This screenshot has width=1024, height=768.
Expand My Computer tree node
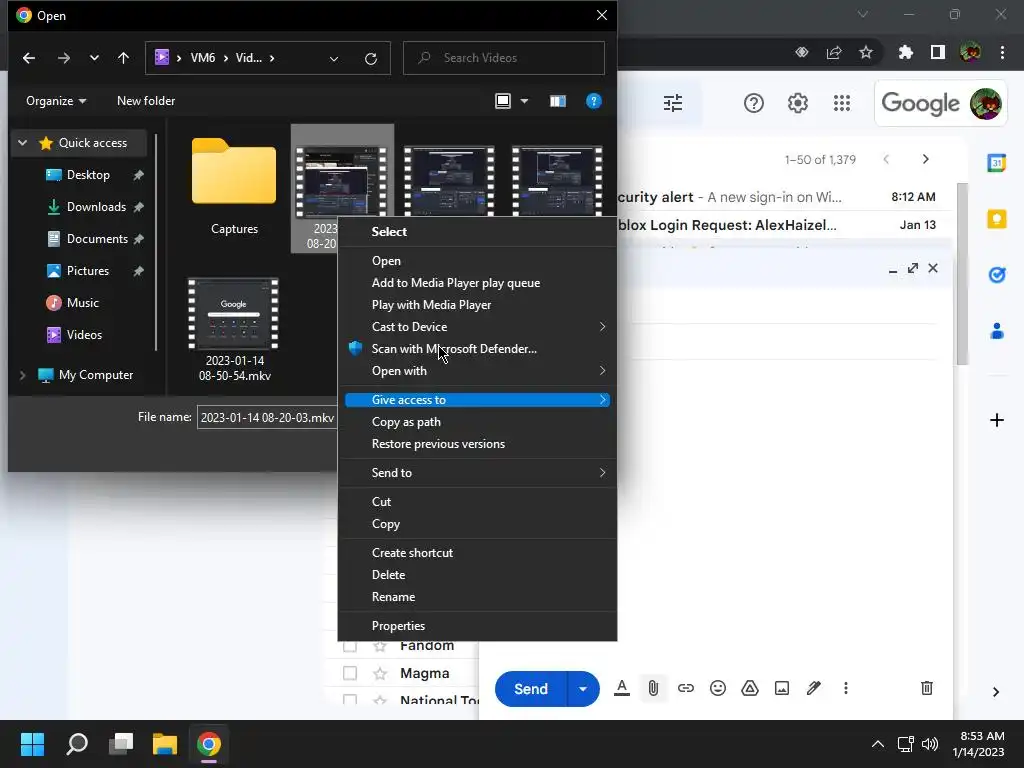tap(23, 375)
